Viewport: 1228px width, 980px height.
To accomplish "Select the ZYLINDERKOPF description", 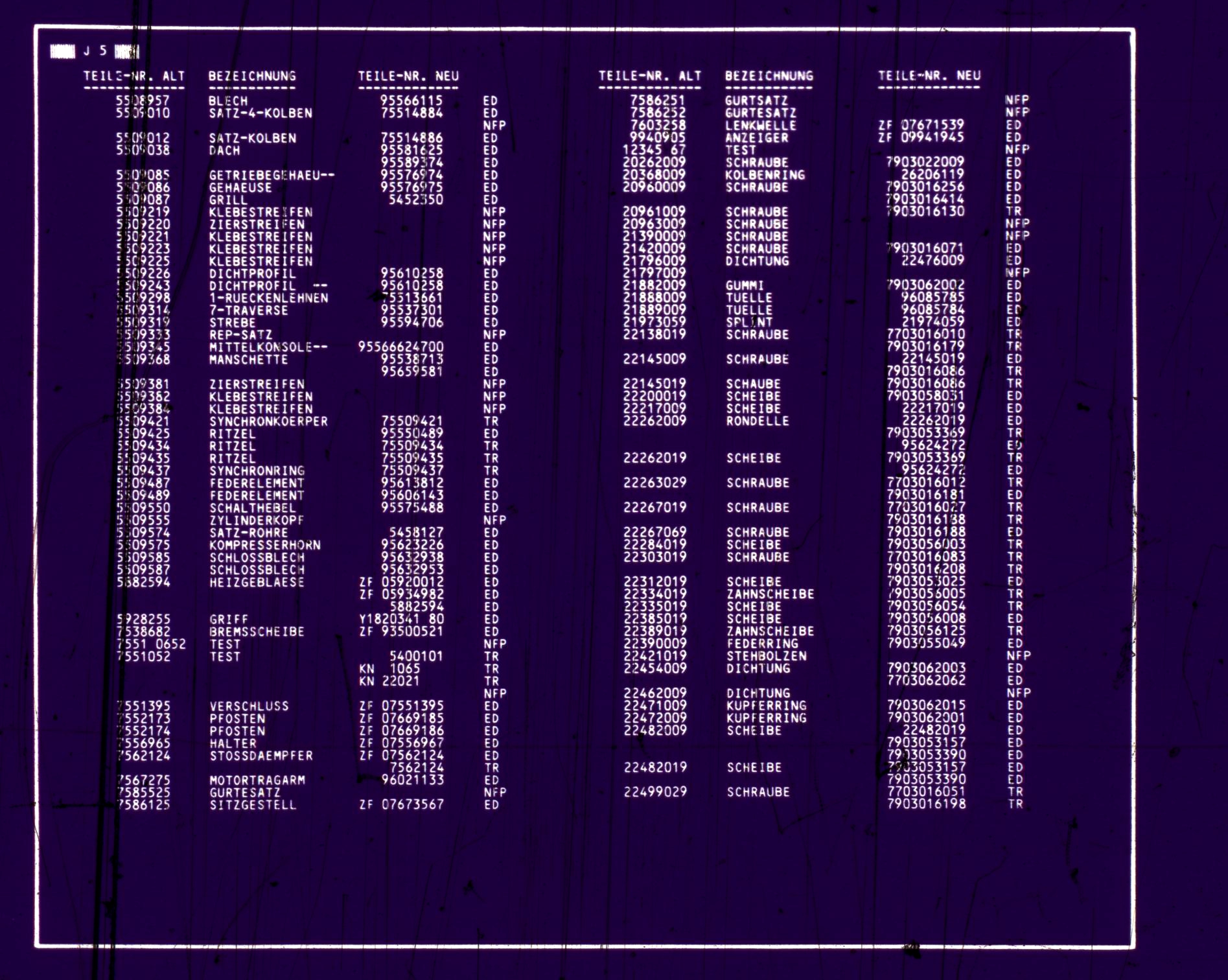I will click(257, 520).
